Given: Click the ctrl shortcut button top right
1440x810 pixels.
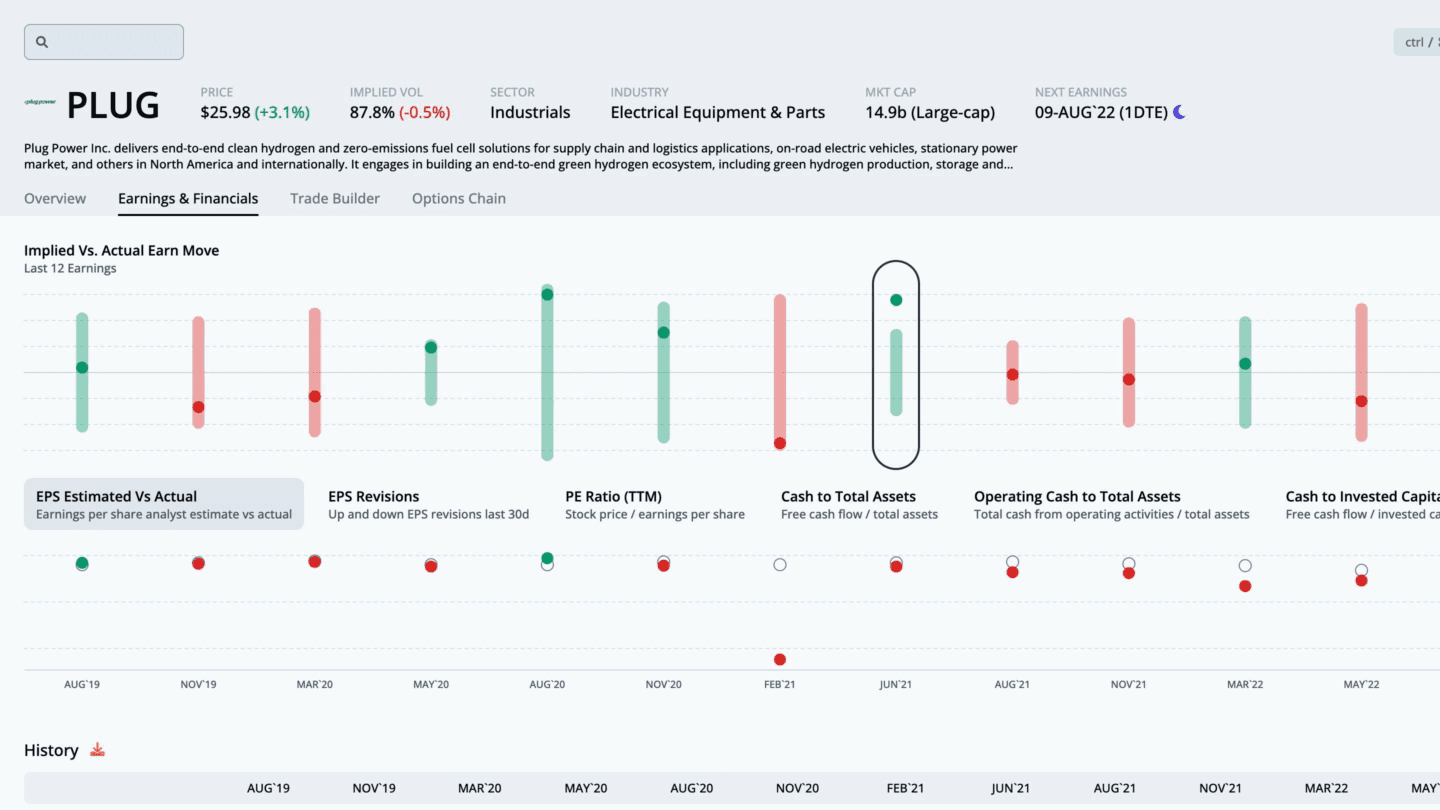Looking at the screenshot, I should [x=1416, y=42].
